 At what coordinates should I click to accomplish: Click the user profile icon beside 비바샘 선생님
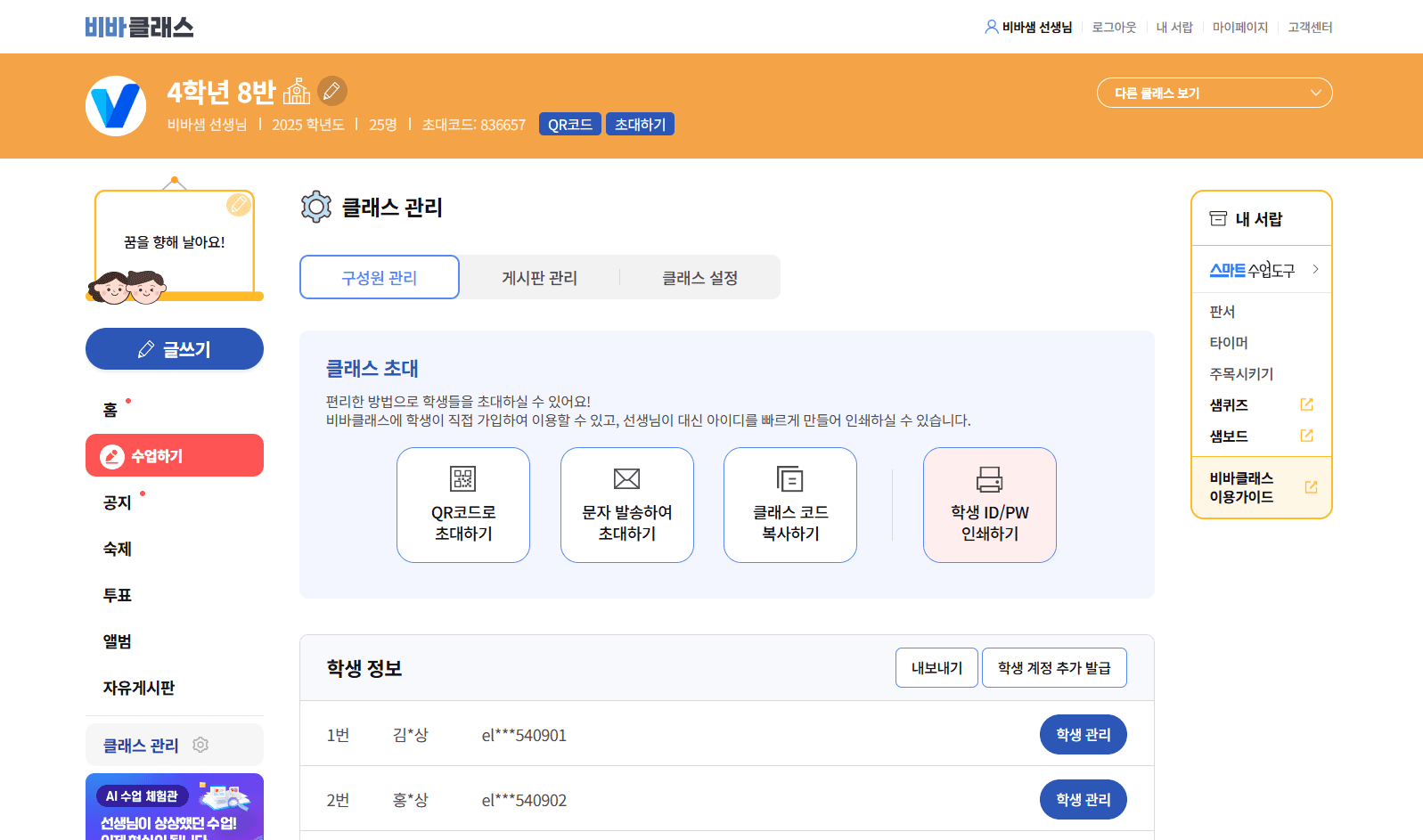pyautogui.click(x=991, y=27)
